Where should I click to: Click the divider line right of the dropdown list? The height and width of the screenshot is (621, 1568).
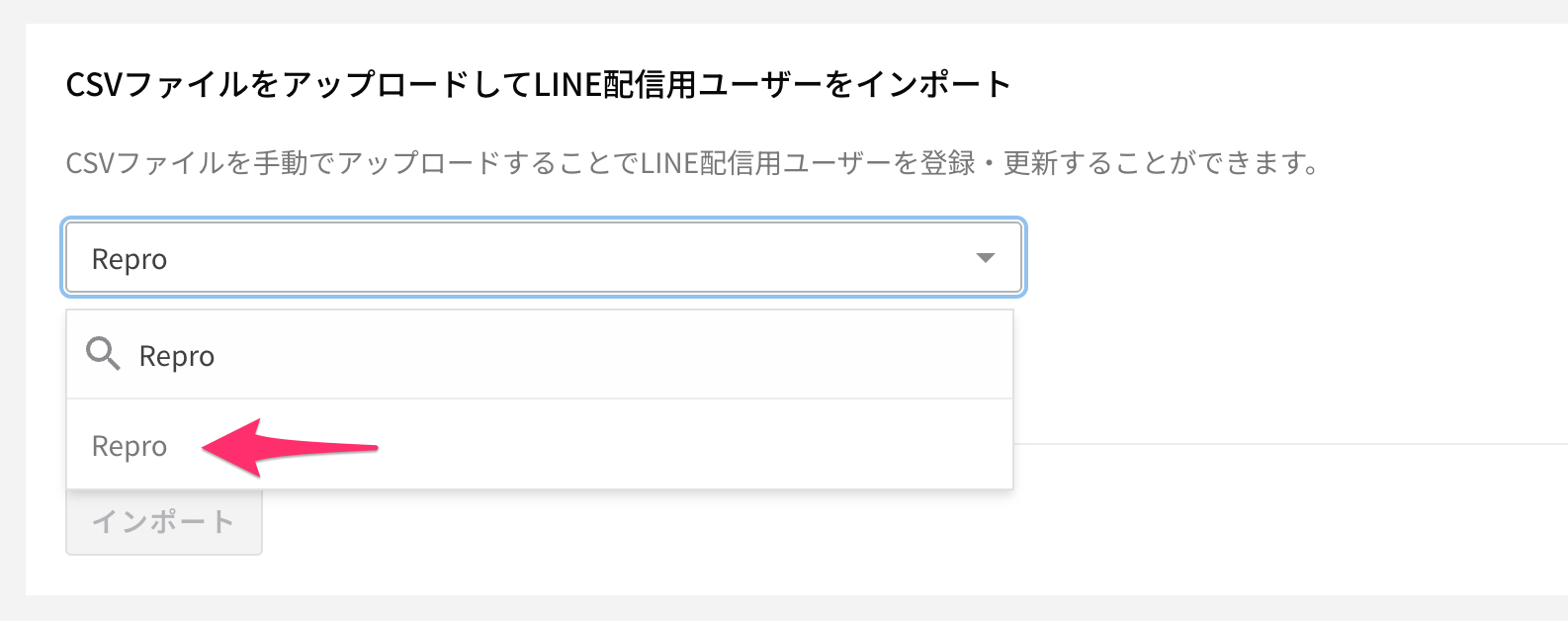pyautogui.click(x=1285, y=444)
